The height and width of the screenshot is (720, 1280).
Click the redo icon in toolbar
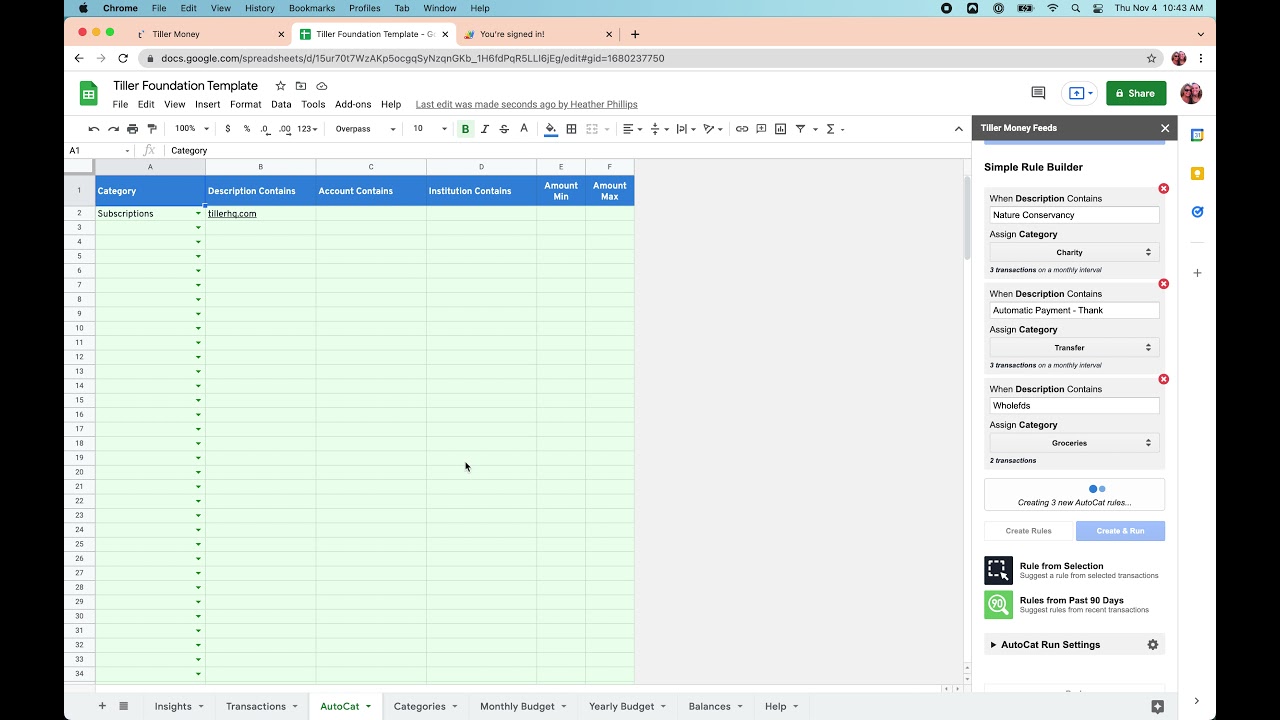point(113,129)
